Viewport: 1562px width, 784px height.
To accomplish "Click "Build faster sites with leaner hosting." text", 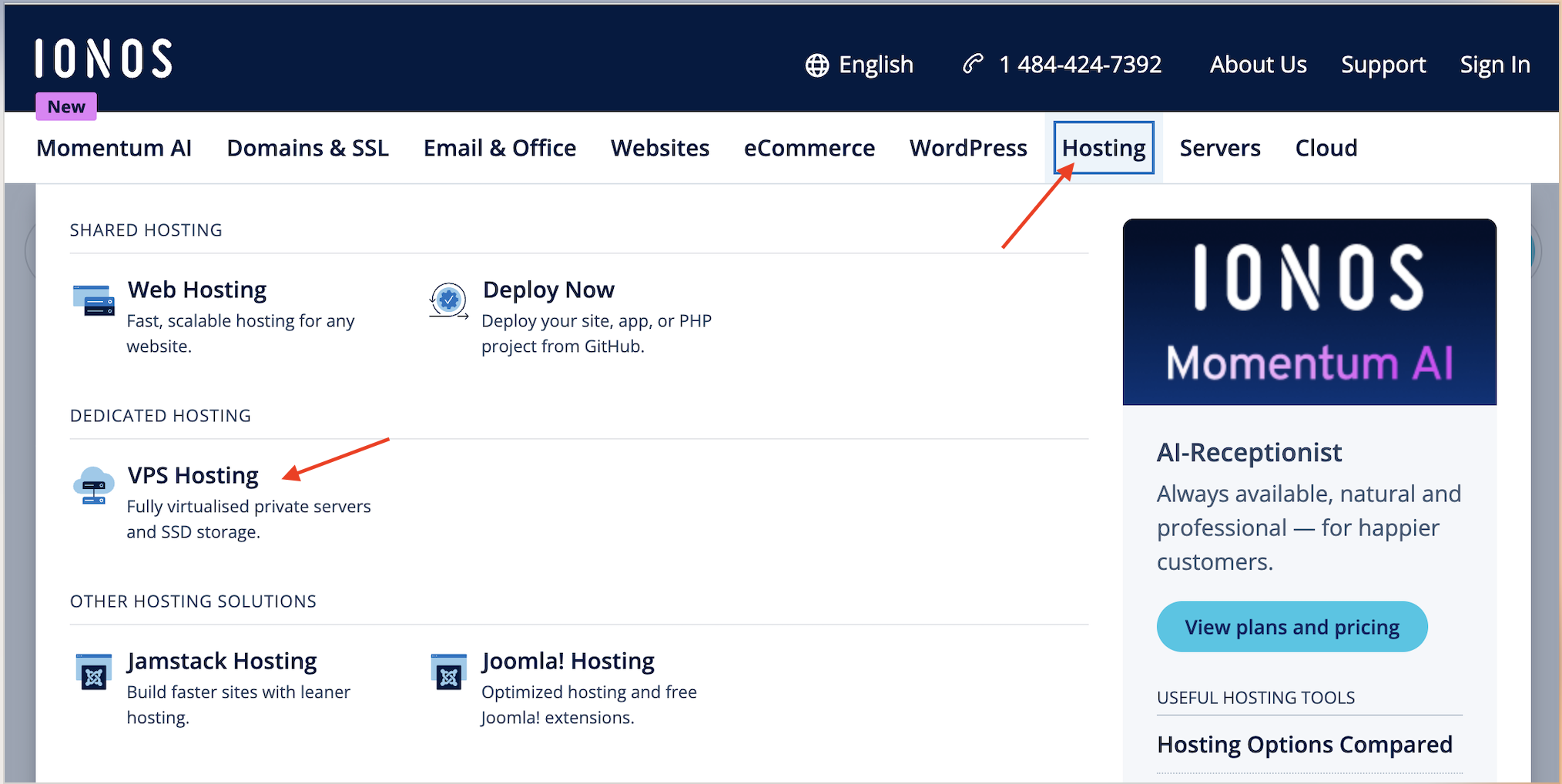I will point(239,705).
